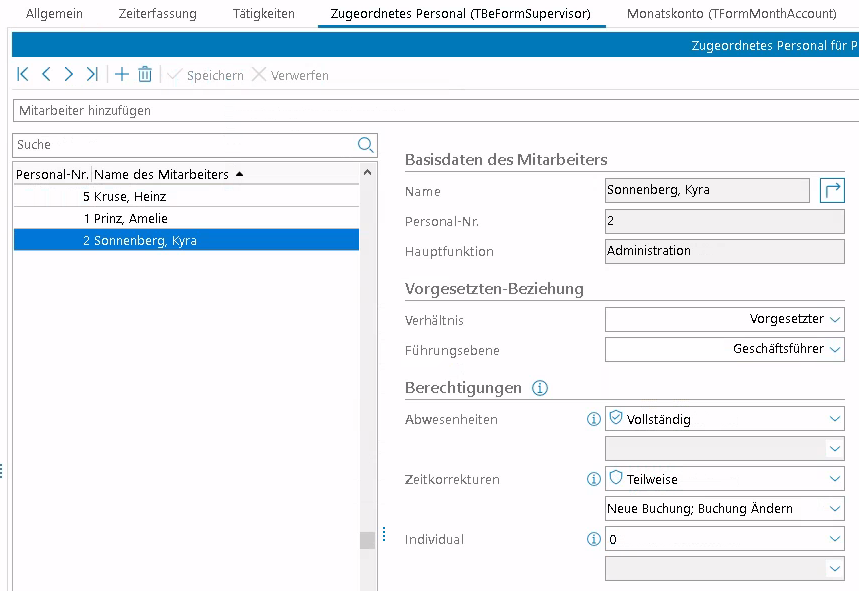Show info icon for Abwesenheiten
Image resolution: width=859 pixels, height=591 pixels.
click(593, 420)
